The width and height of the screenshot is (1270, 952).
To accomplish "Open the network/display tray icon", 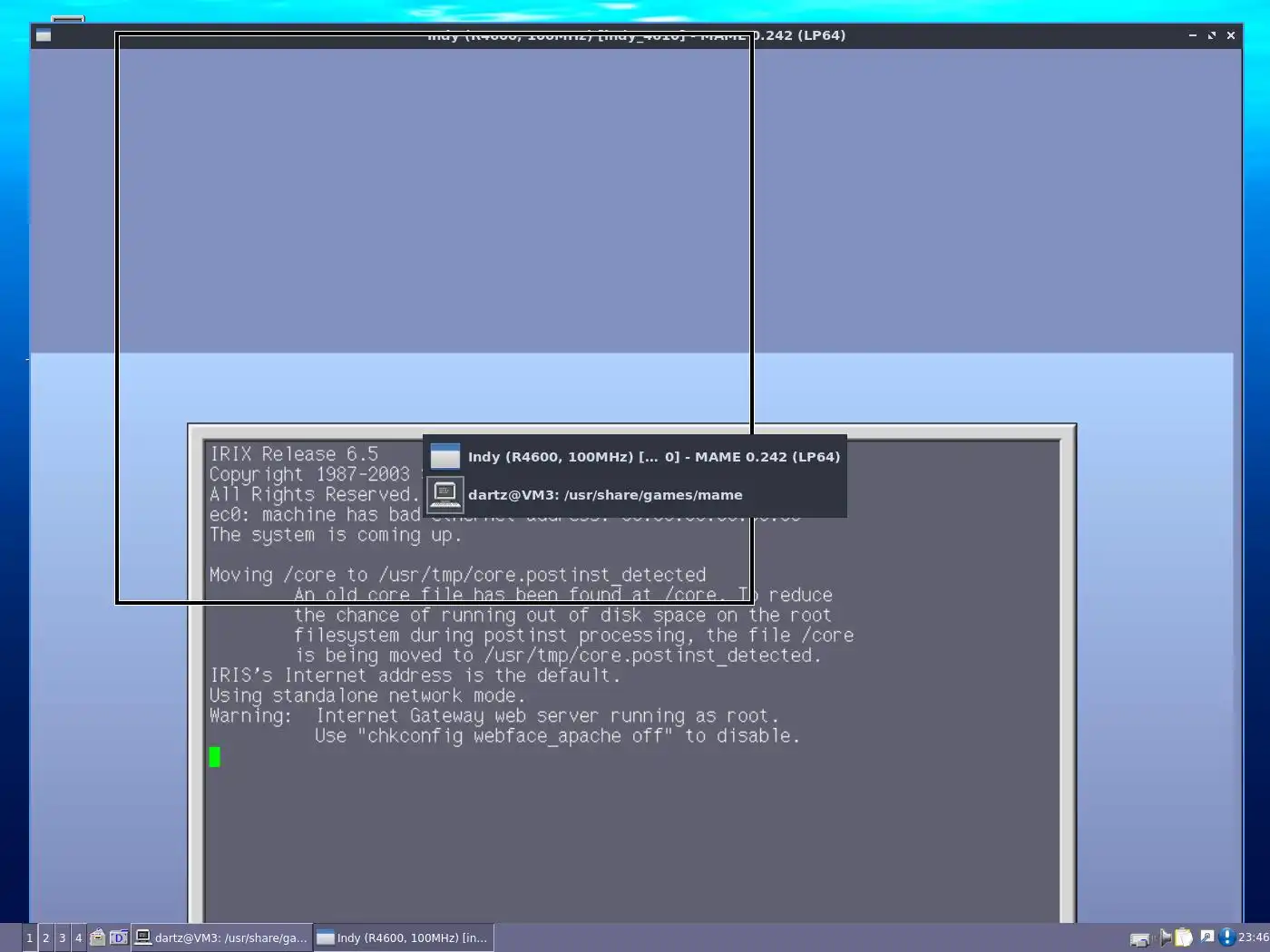I will (x=1139, y=938).
